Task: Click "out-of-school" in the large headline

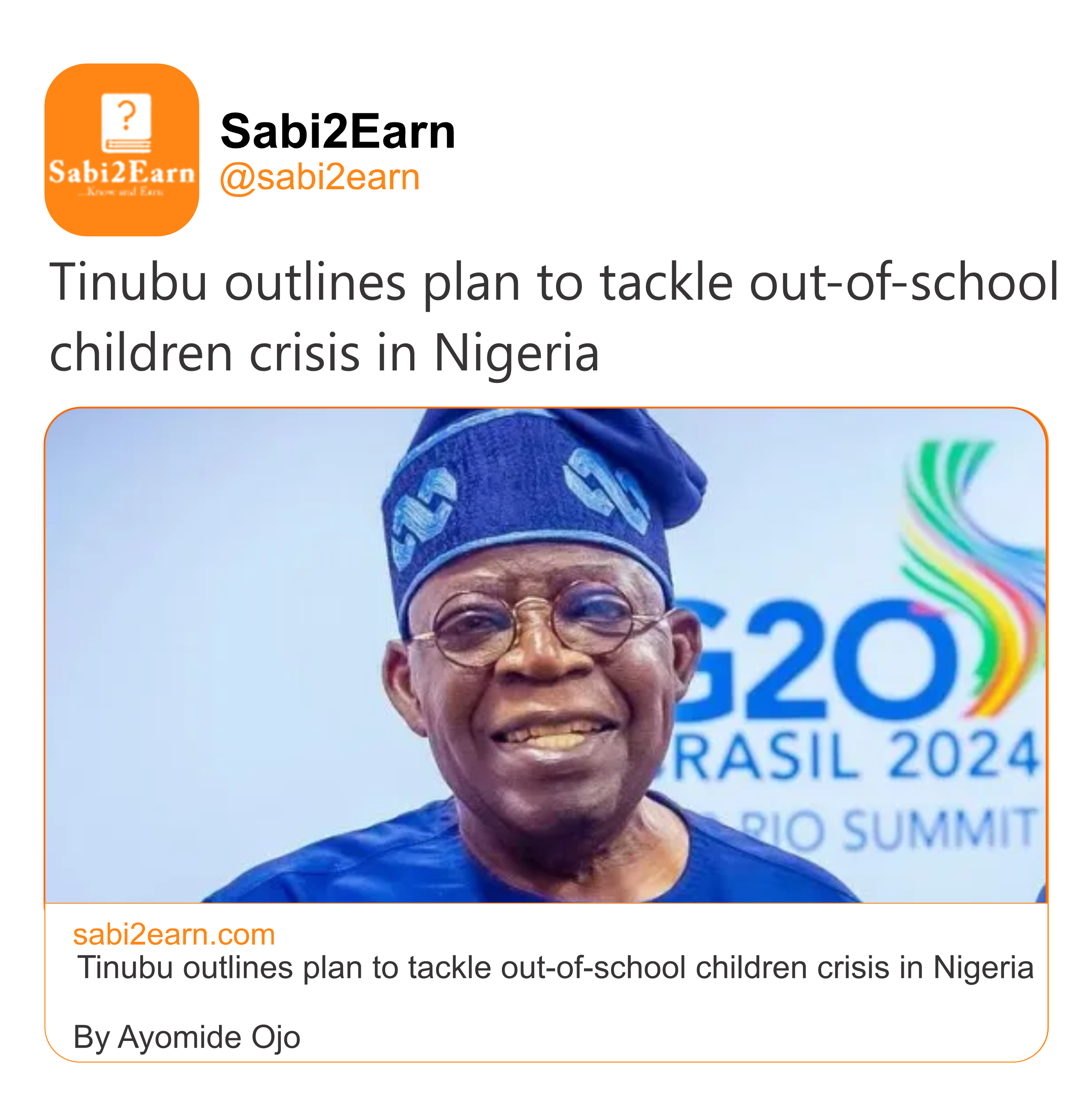Action: pyautogui.click(x=903, y=282)
